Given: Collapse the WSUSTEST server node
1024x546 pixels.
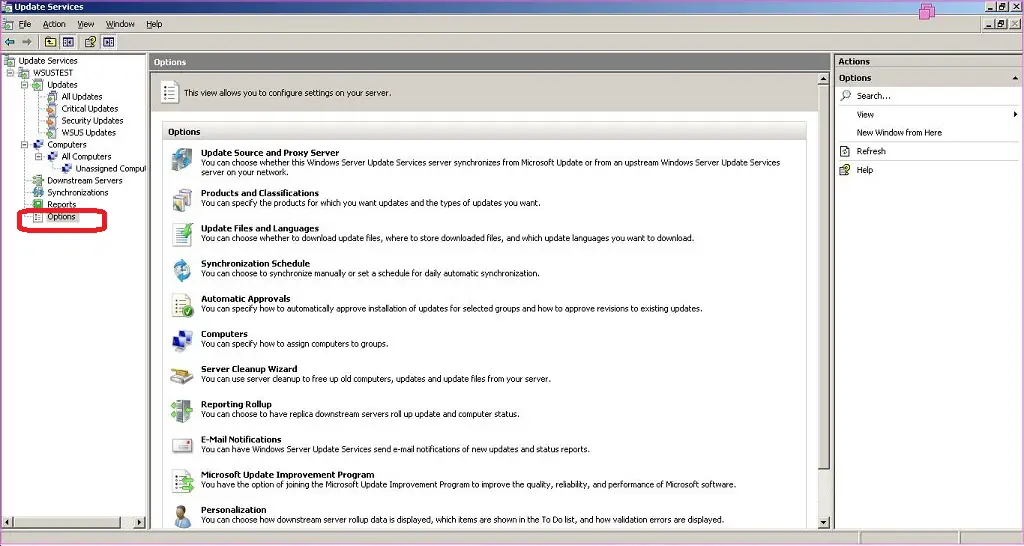Looking at the screenshot, I should coord(10,72).
